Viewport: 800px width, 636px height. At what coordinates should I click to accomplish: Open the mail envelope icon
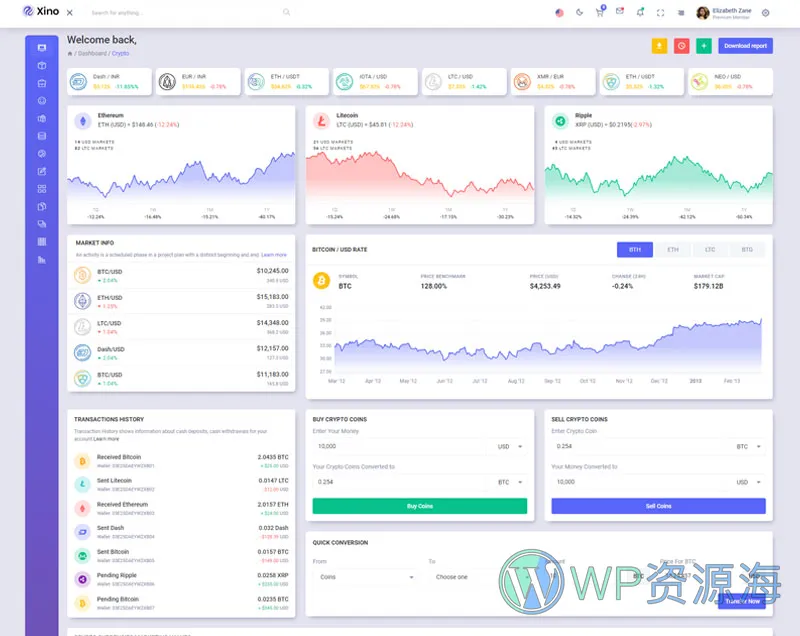pos(620,13)
